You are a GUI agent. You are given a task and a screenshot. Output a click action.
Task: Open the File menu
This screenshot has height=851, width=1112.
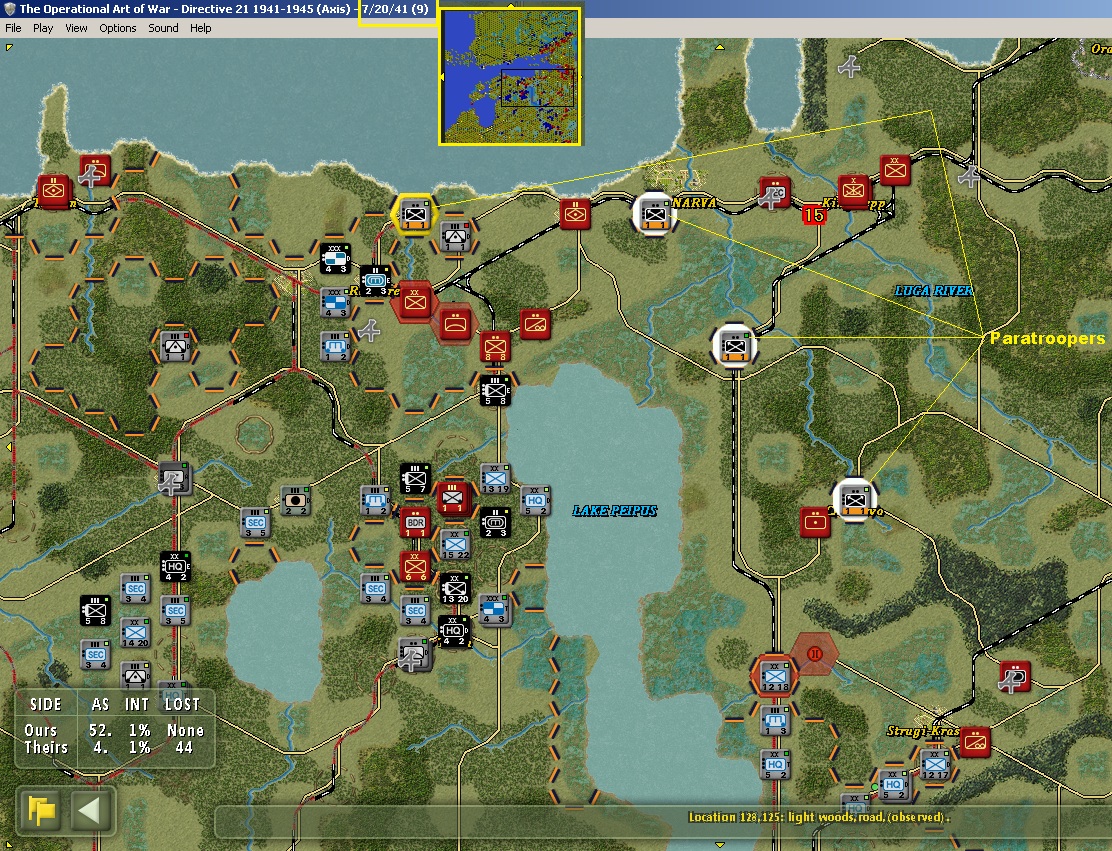pyautogui.click(x=13, y=28)
